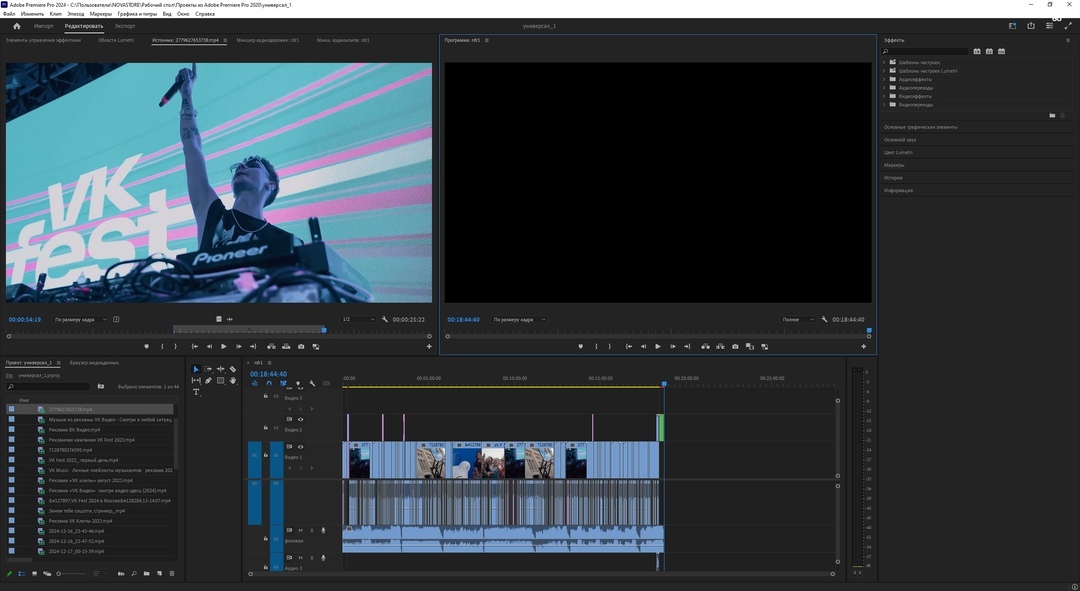Click Lift button in Program monitor

(705, 346)
